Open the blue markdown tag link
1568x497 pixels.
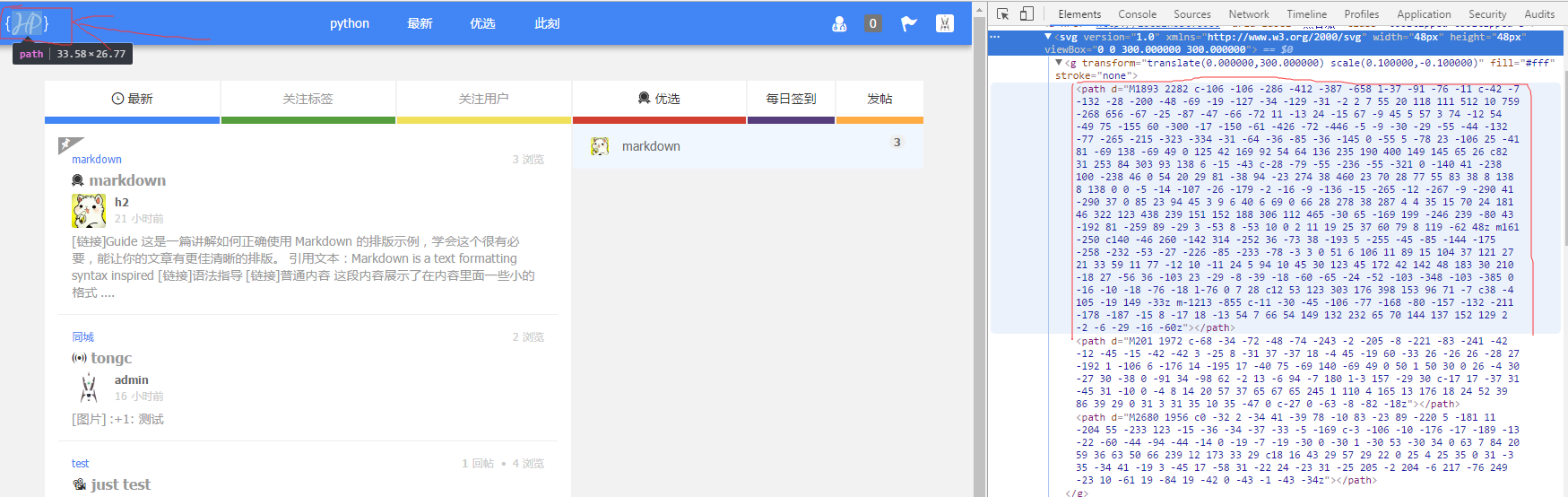97,160
